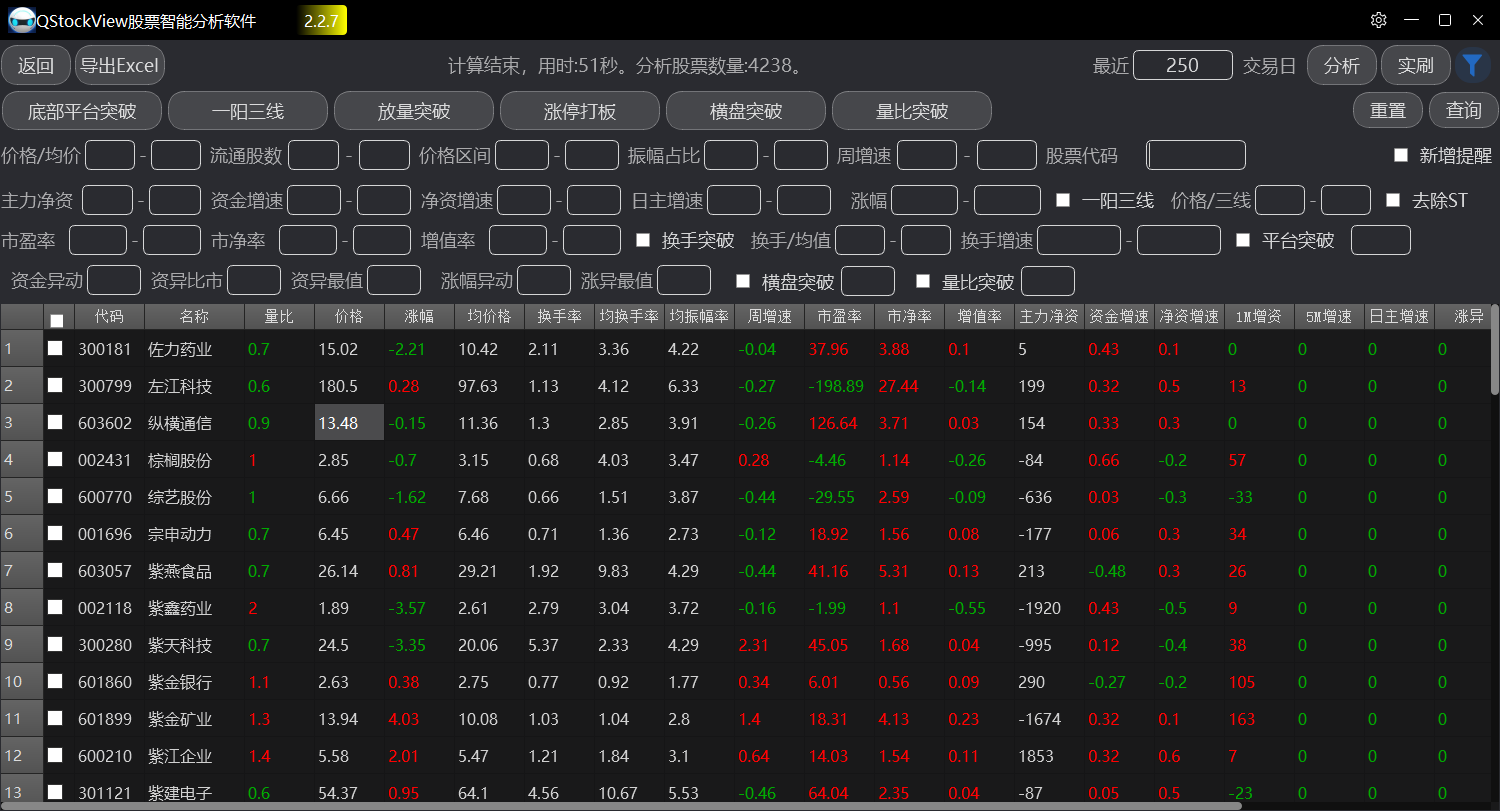The width and height of the screenshot is (1500, 811).
Task: Toggle the 横盘突破 filter checkbox
Action: click(743, 281)
